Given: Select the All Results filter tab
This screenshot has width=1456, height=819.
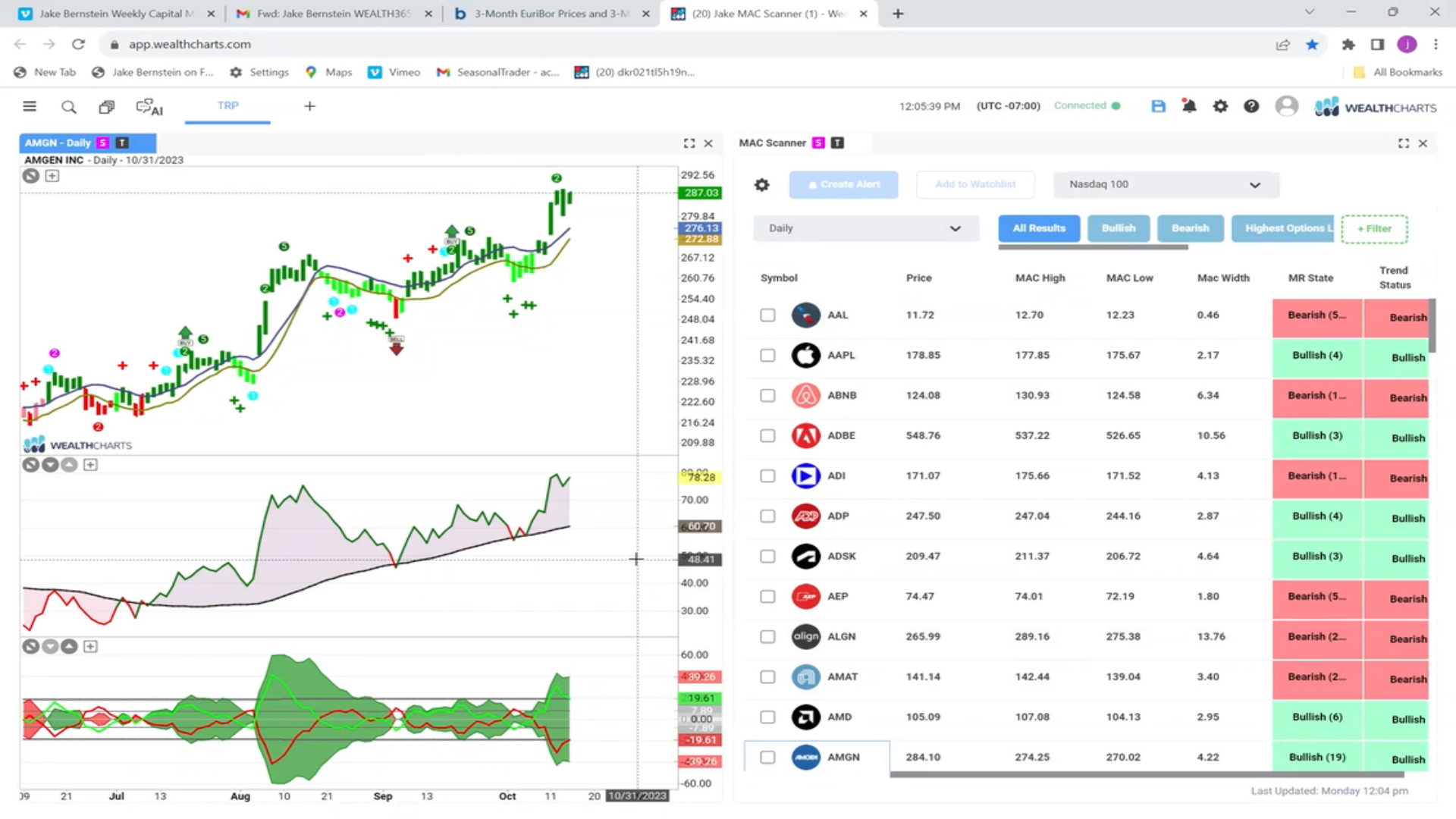Looking at the screenshot, I should 1039,228.
